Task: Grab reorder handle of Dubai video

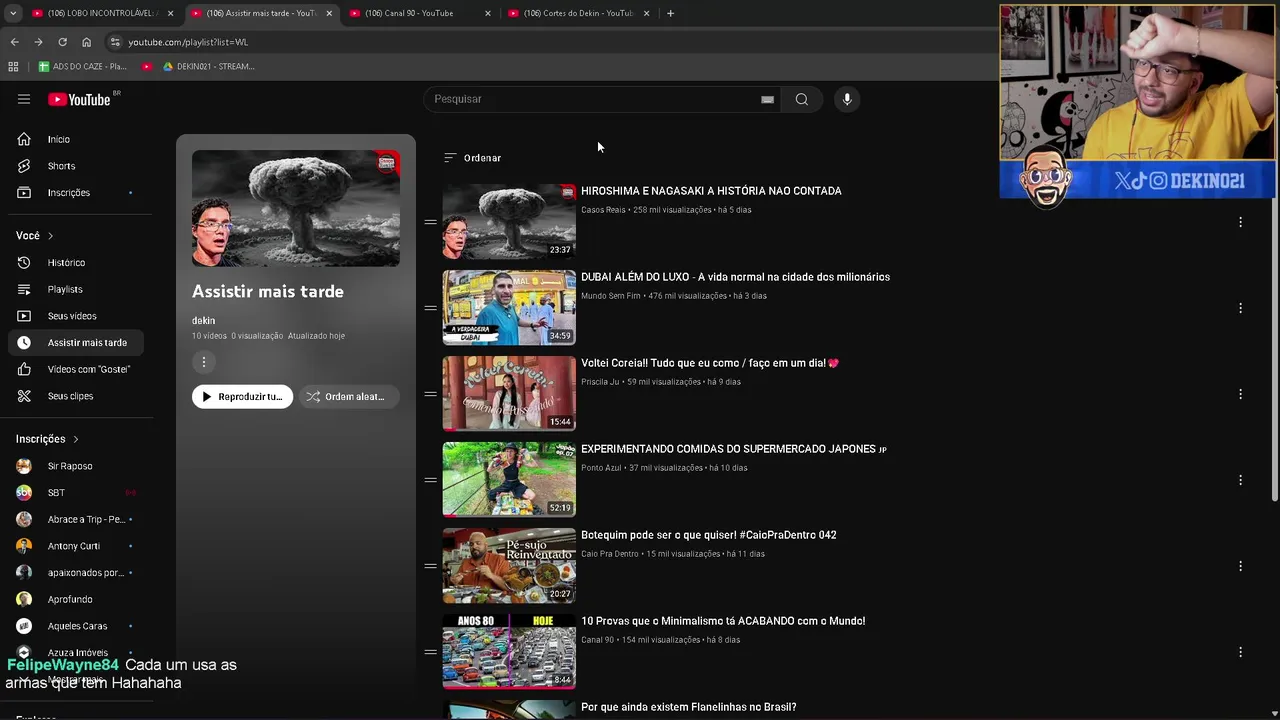Action: [x=430, y=308]
